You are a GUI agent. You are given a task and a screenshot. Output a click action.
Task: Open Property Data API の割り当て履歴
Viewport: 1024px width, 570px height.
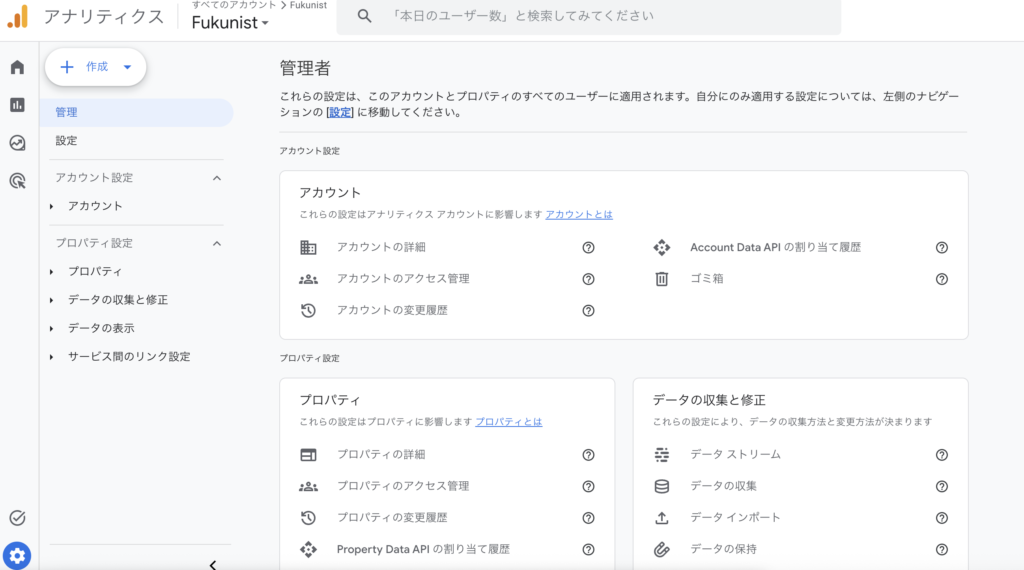(423, 549)
